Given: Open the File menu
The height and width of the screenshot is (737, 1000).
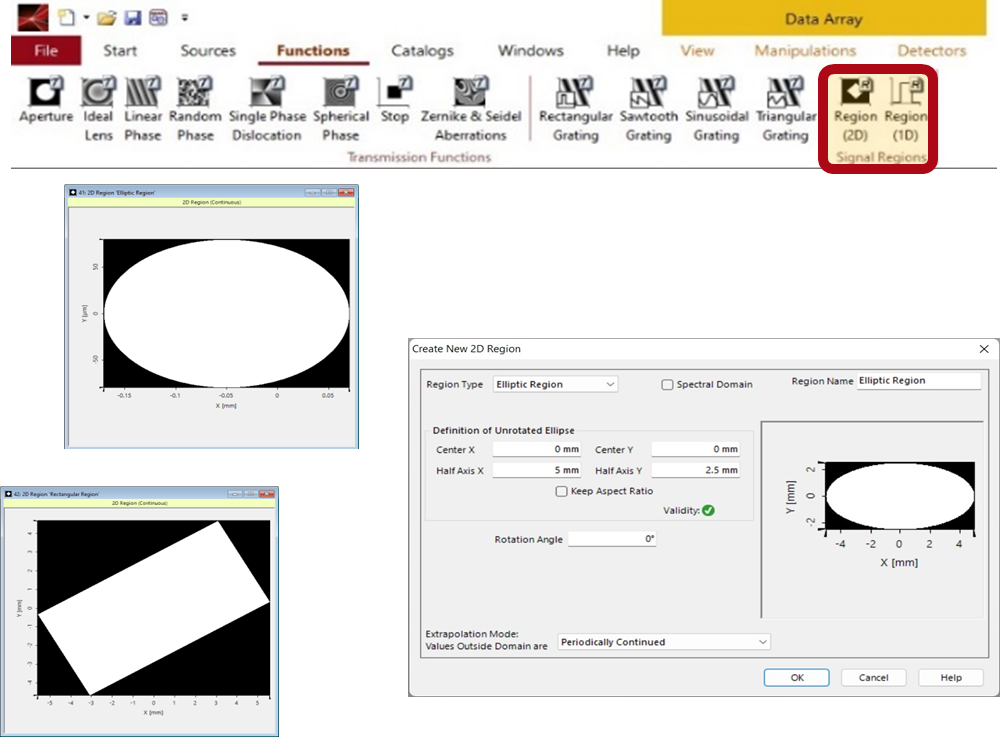Looking at the screenshot, I should point(46,50).
